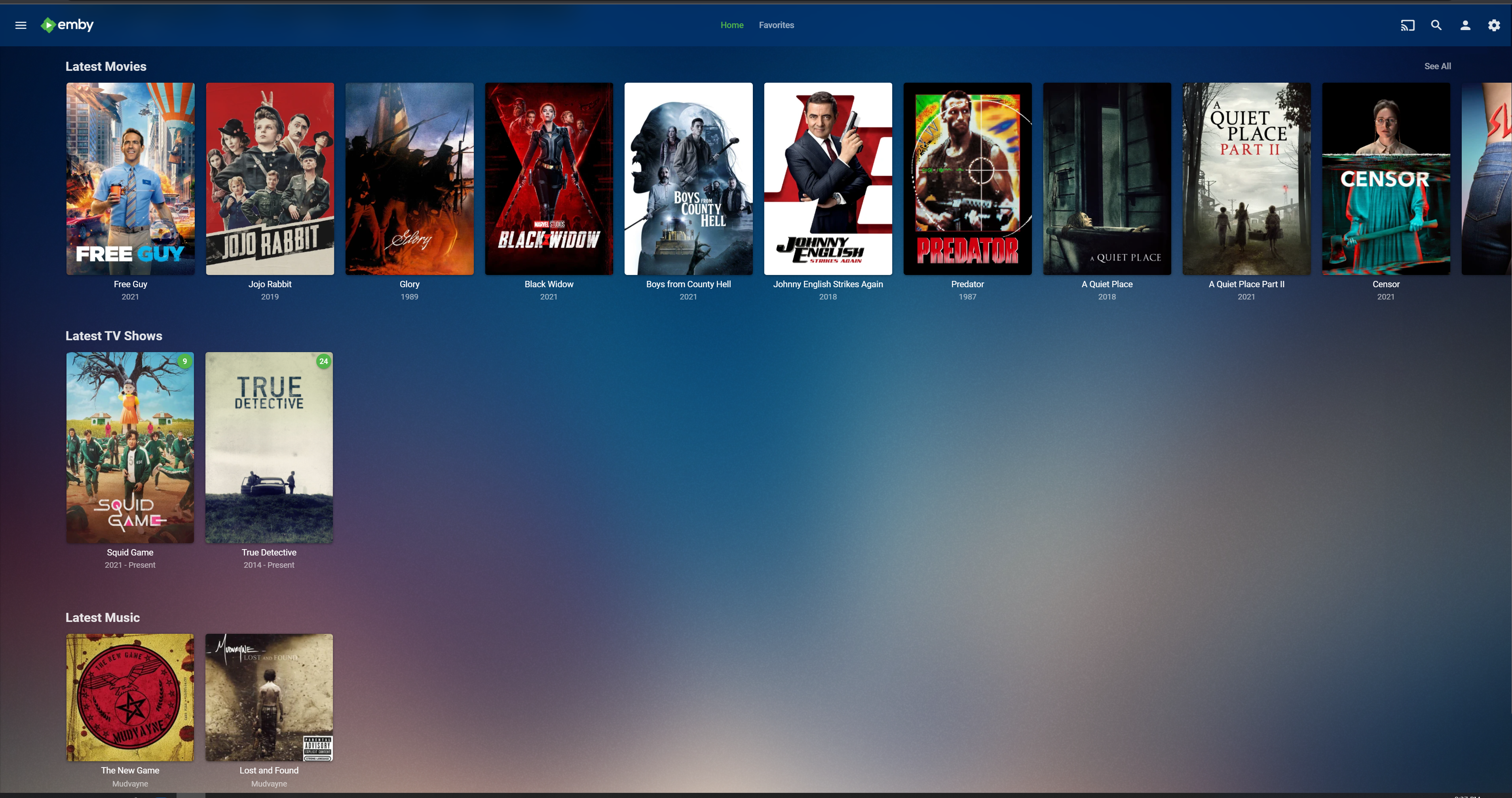This screenshot has width=1512, height=798.
Task: Open the settings gear icon
Action: [x=1494, y=25]
